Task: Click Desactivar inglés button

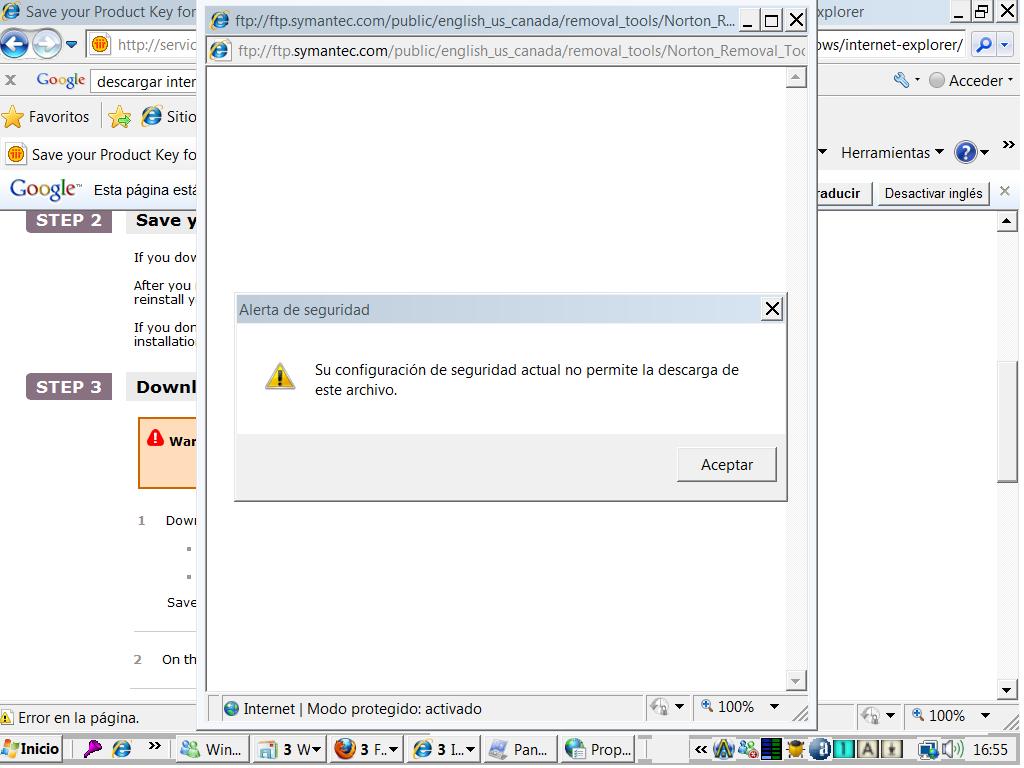Action: (x=933, y=193)
